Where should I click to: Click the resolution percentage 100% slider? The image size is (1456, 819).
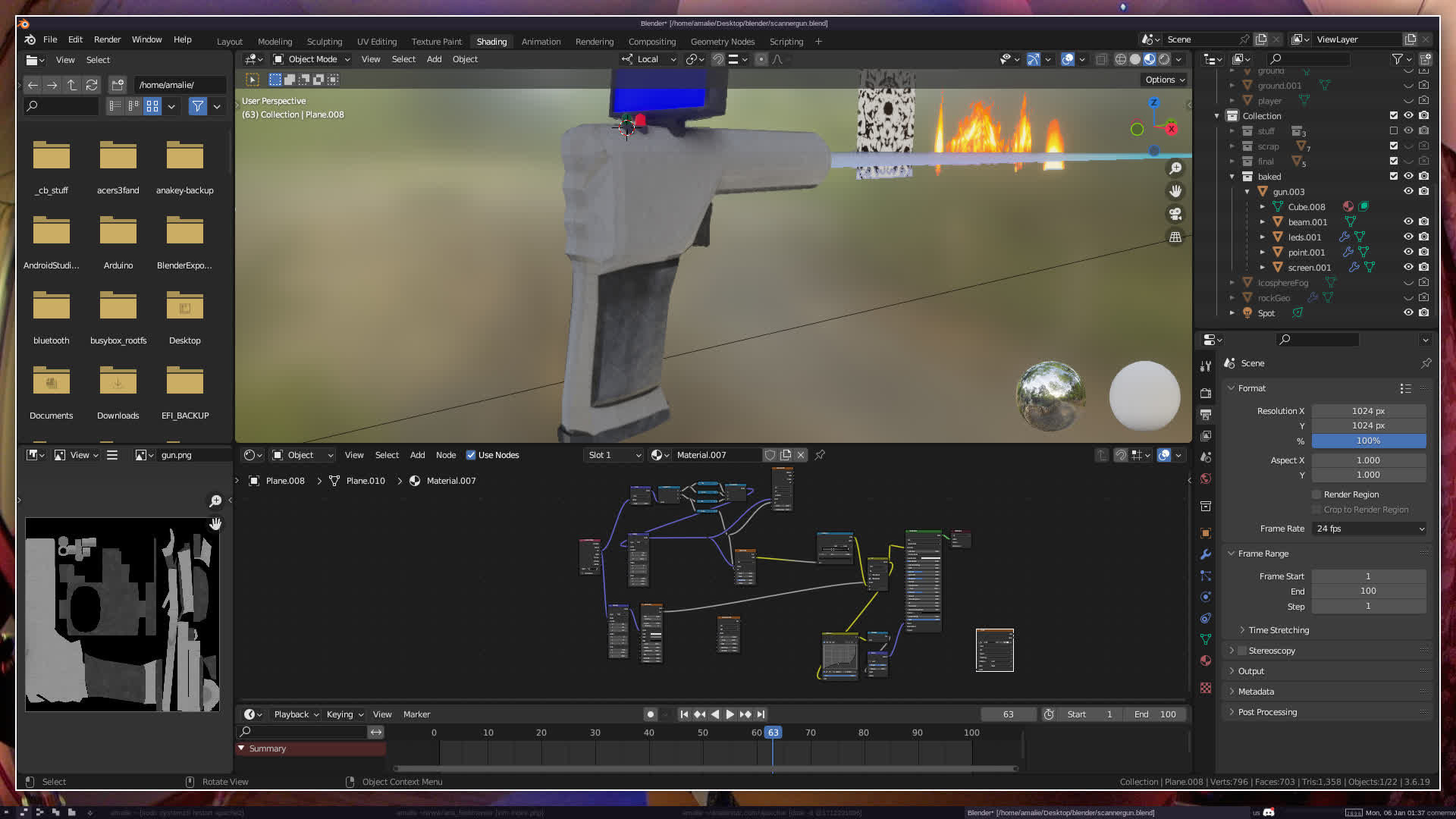click(1368, 441)
